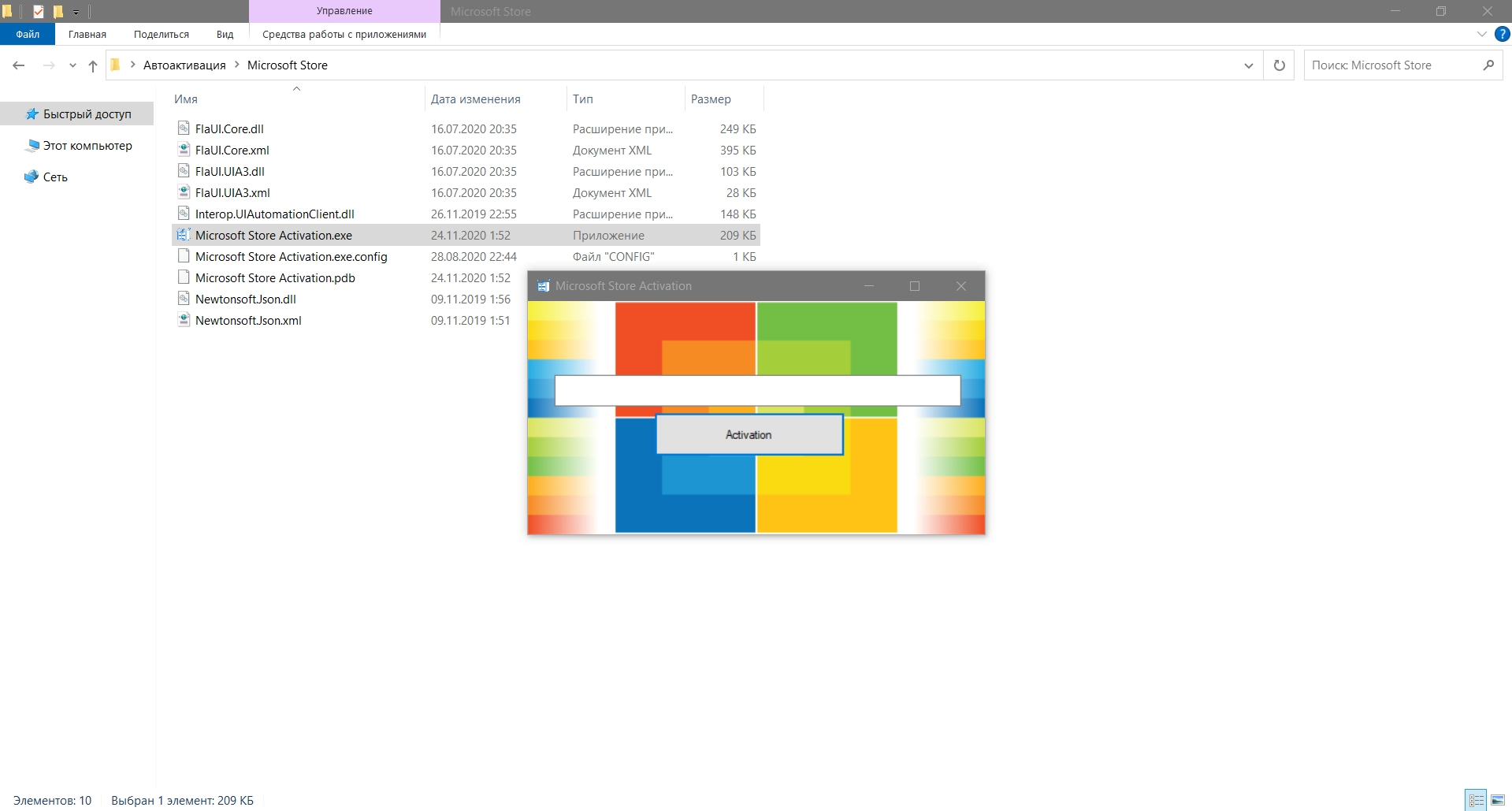The height and width of the screenshot is (811, 1512).
Task: Expand breadcrumb arrow after Автоактивация
Action: [236, 65]
